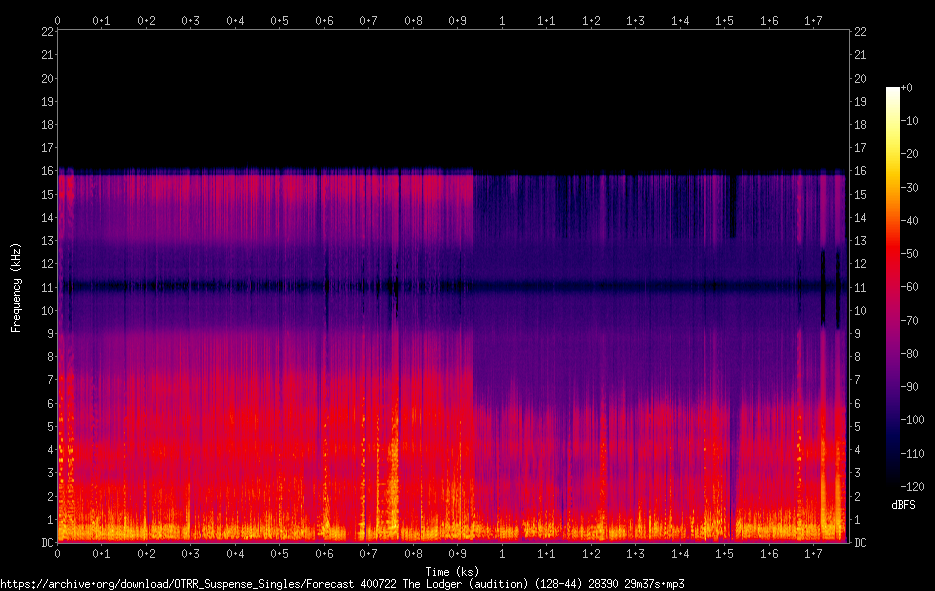Click the 0.5 mark on top time axis
The height and width of the screenshot is (591, 935).
279,21
